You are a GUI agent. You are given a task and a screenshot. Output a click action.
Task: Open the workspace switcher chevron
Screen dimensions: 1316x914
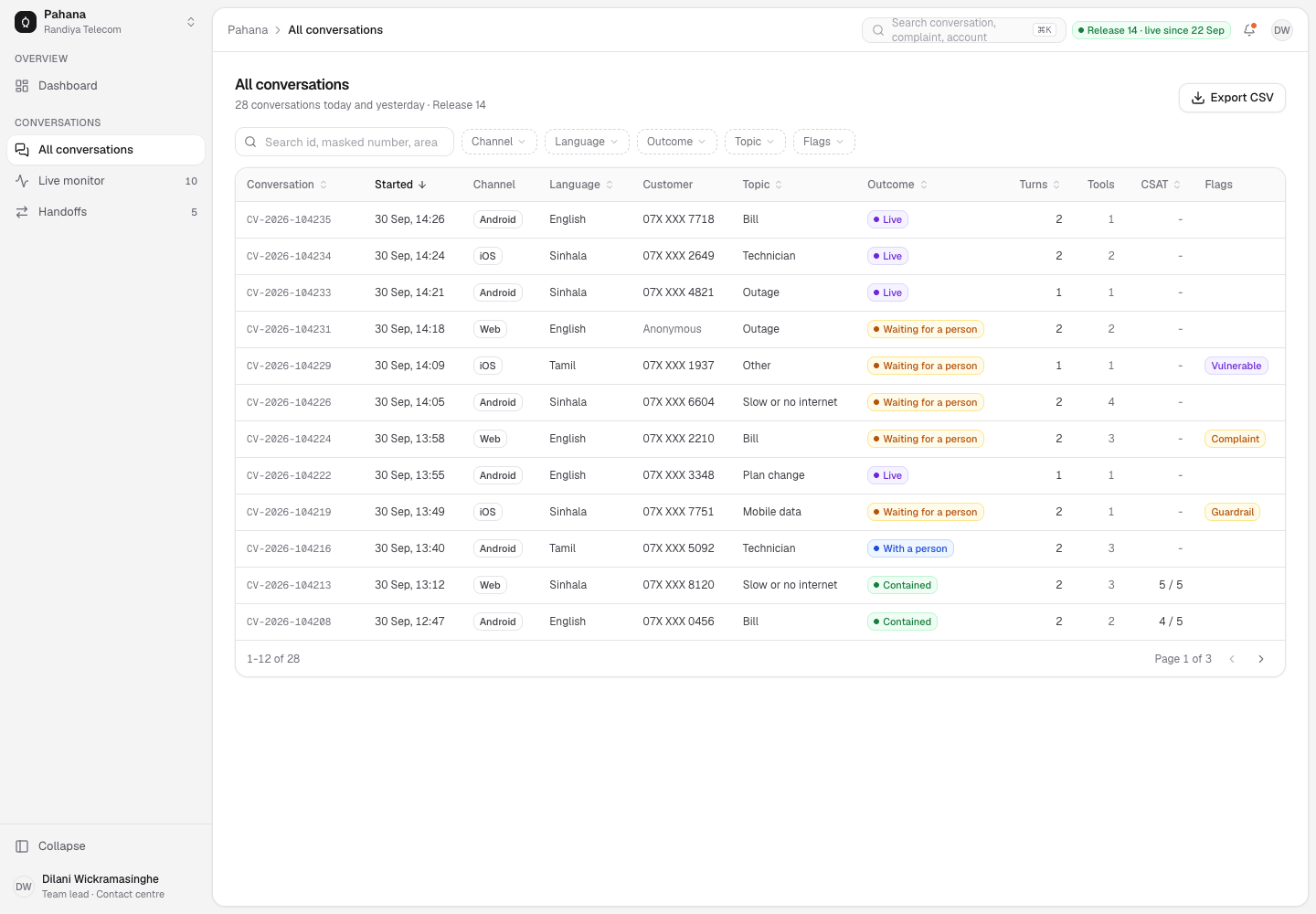[191, 22]
